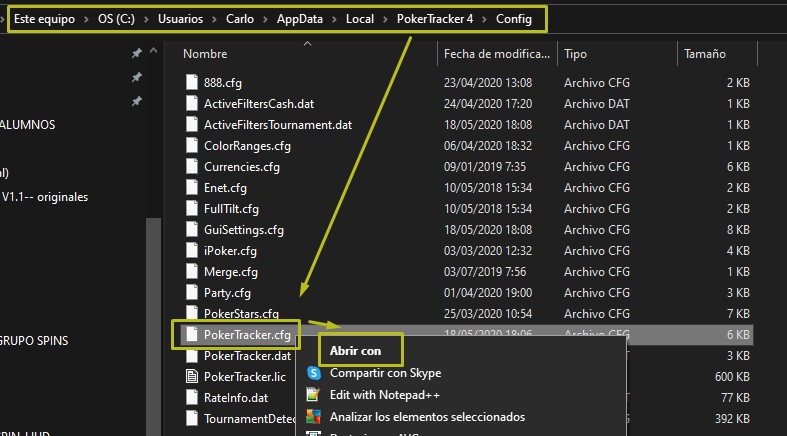The width and height of the screenshot is (787, 436).
Task: Click the PokerTracker.lic file icon
Action: tap(192, 376)
